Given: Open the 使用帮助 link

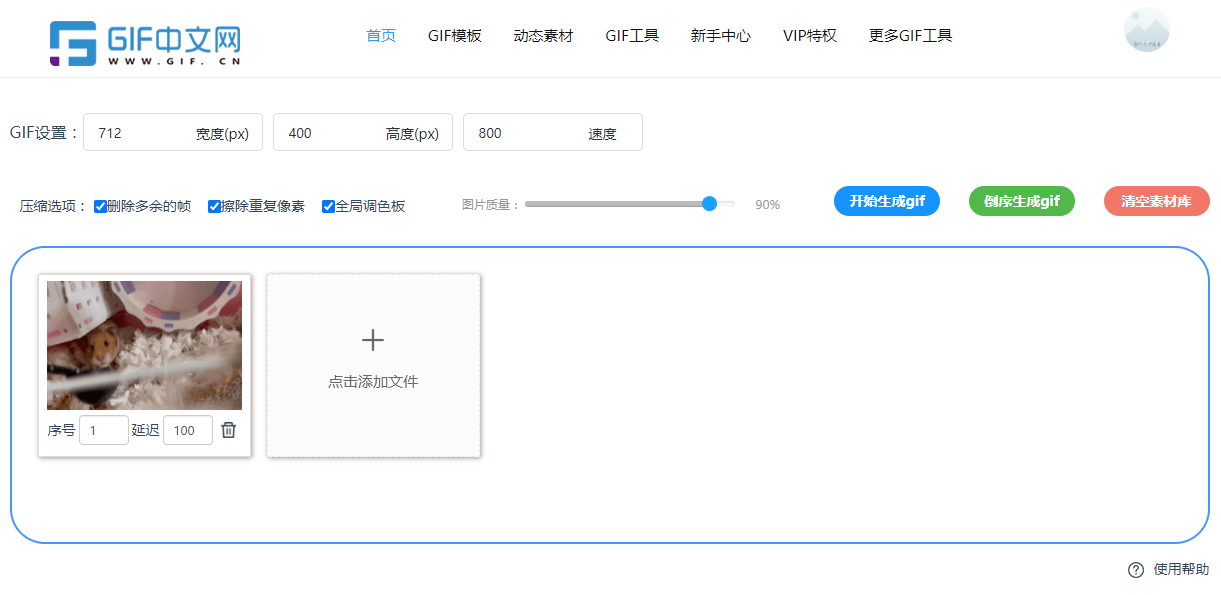Looking at the screenshot, I should (x=1181, y=570).
